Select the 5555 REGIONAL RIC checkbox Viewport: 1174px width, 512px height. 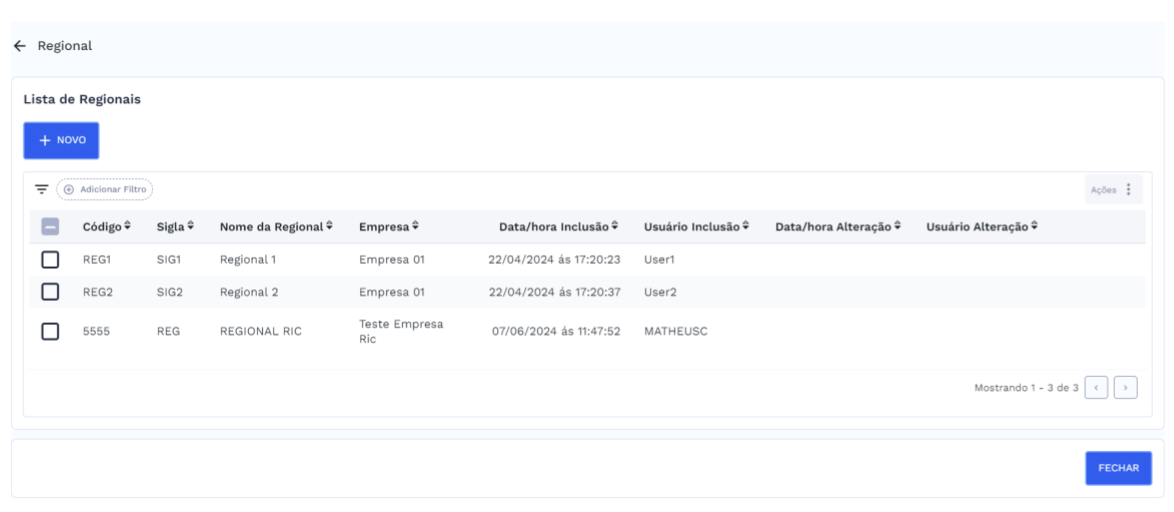(50, 332)
